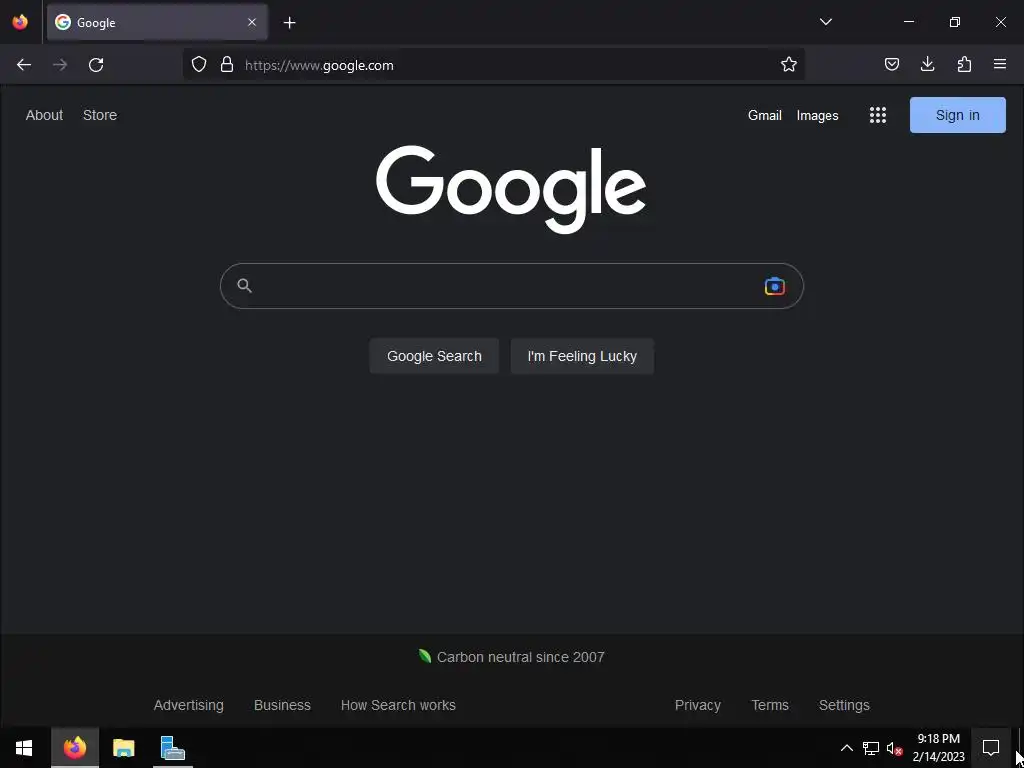Open the clock showing 9:18 PM

pyautogui.click(x=938, y=748)
